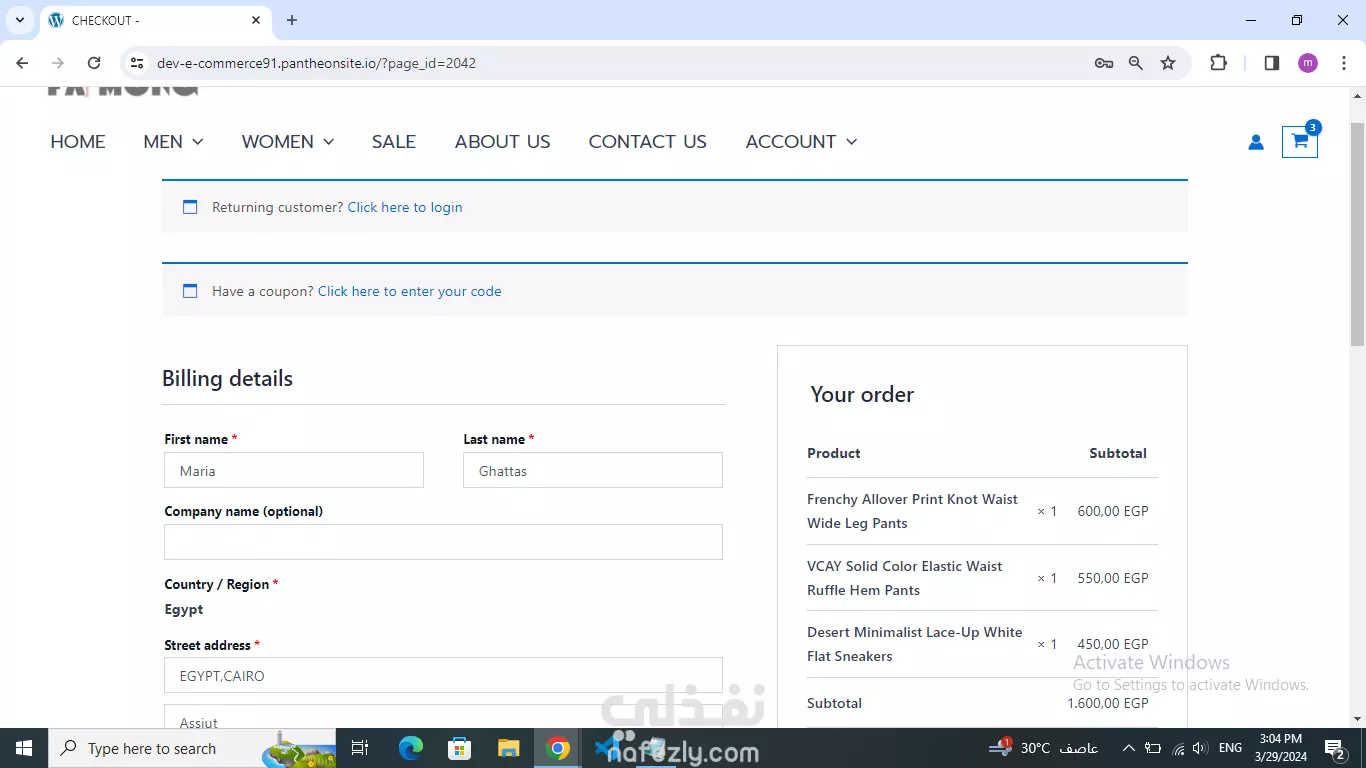
Task: Click the taskbar clock showing 3:04 PM
Action: click(x=1281, y=748)
